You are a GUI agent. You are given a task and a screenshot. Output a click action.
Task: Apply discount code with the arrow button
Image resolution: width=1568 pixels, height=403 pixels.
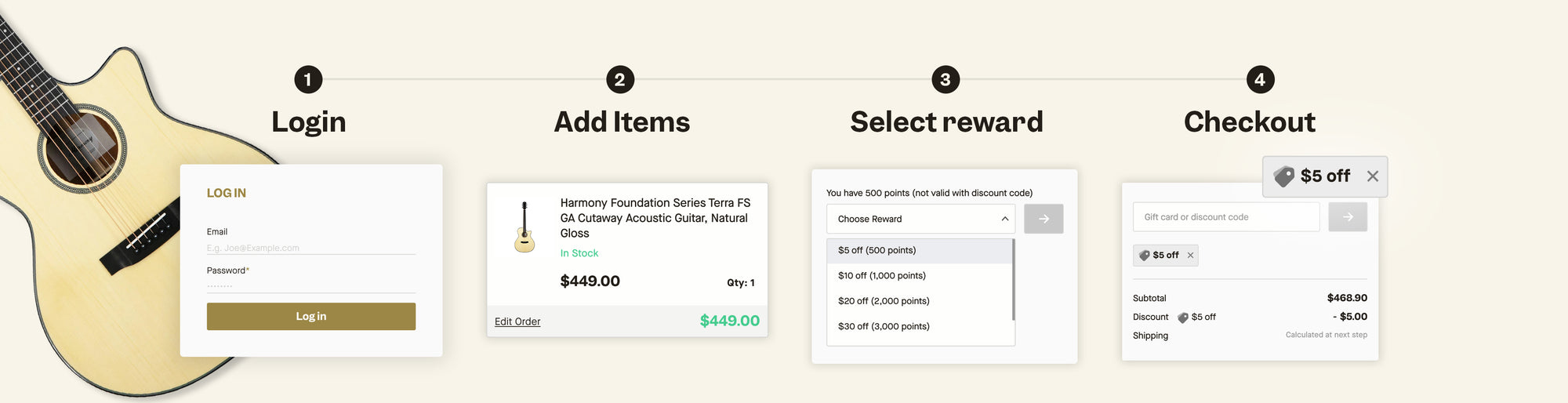coord(1348,217)
